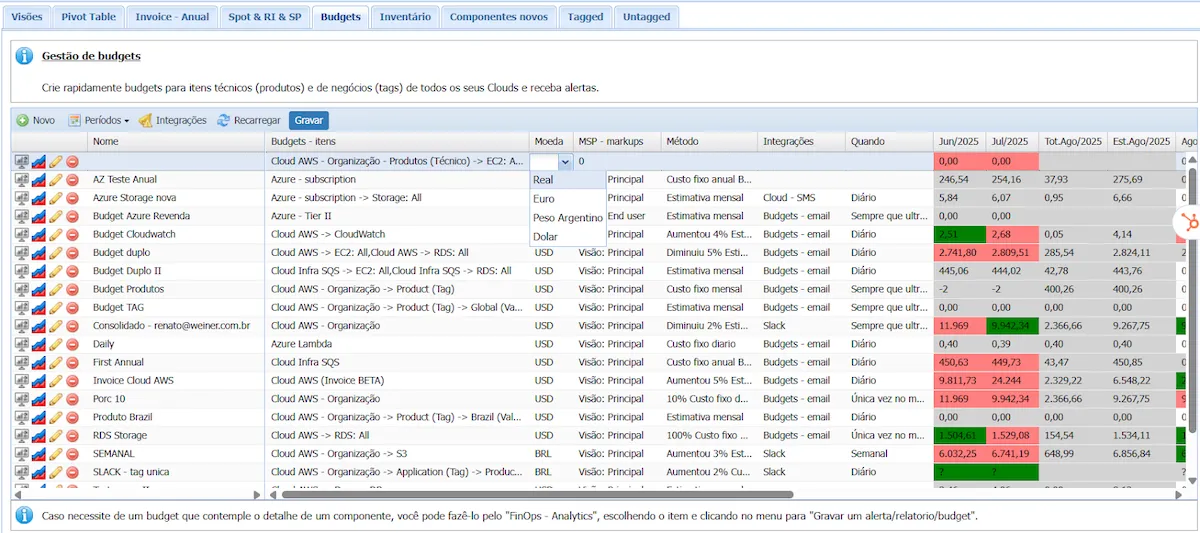Sort by the Nome column header
Screen dimensions: 1200x533
[x=176, y=142]
